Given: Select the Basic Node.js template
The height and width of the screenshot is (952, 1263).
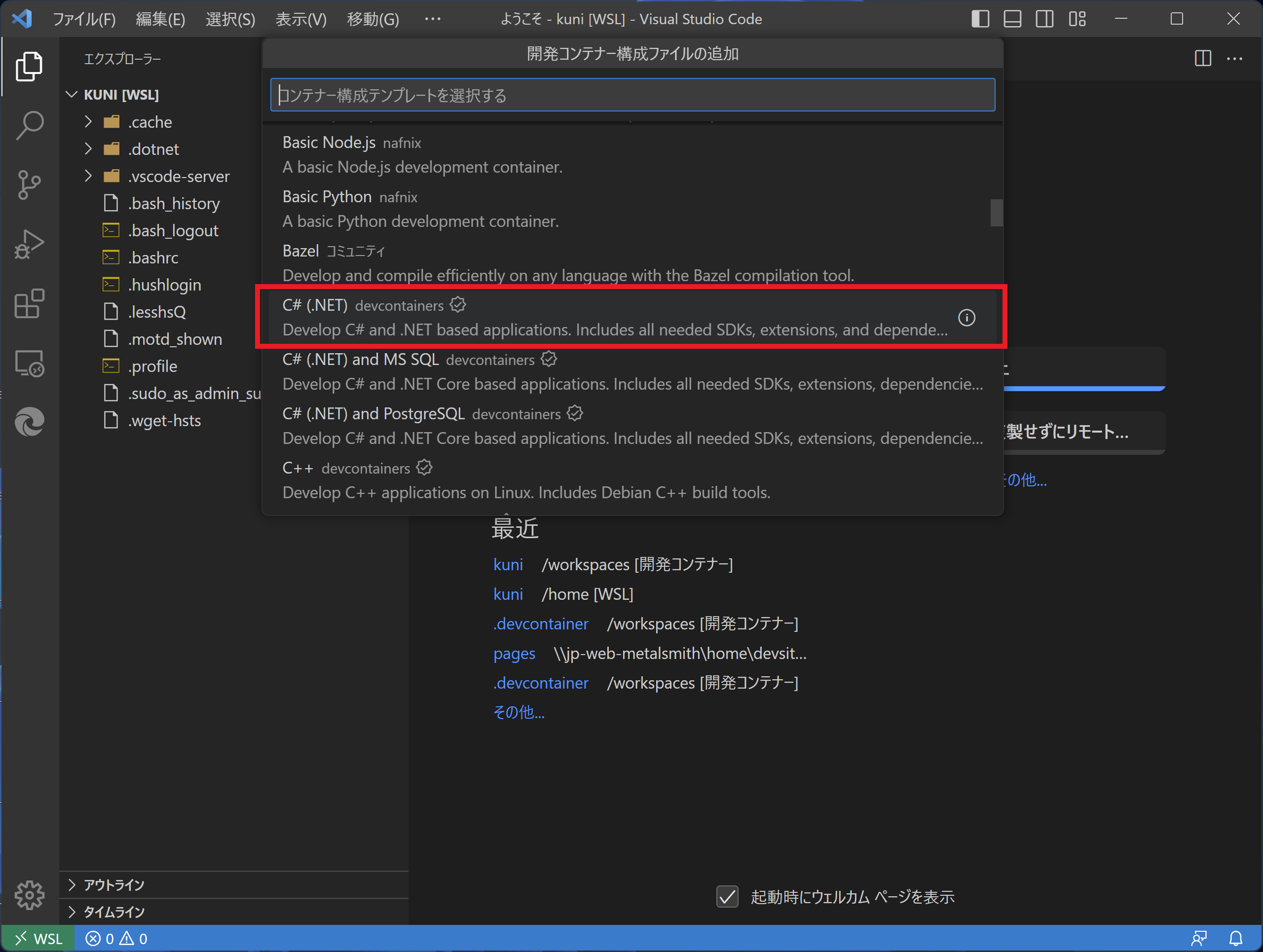Looking at the screenshot, I should pyautogui.click(x=632, y=155).
